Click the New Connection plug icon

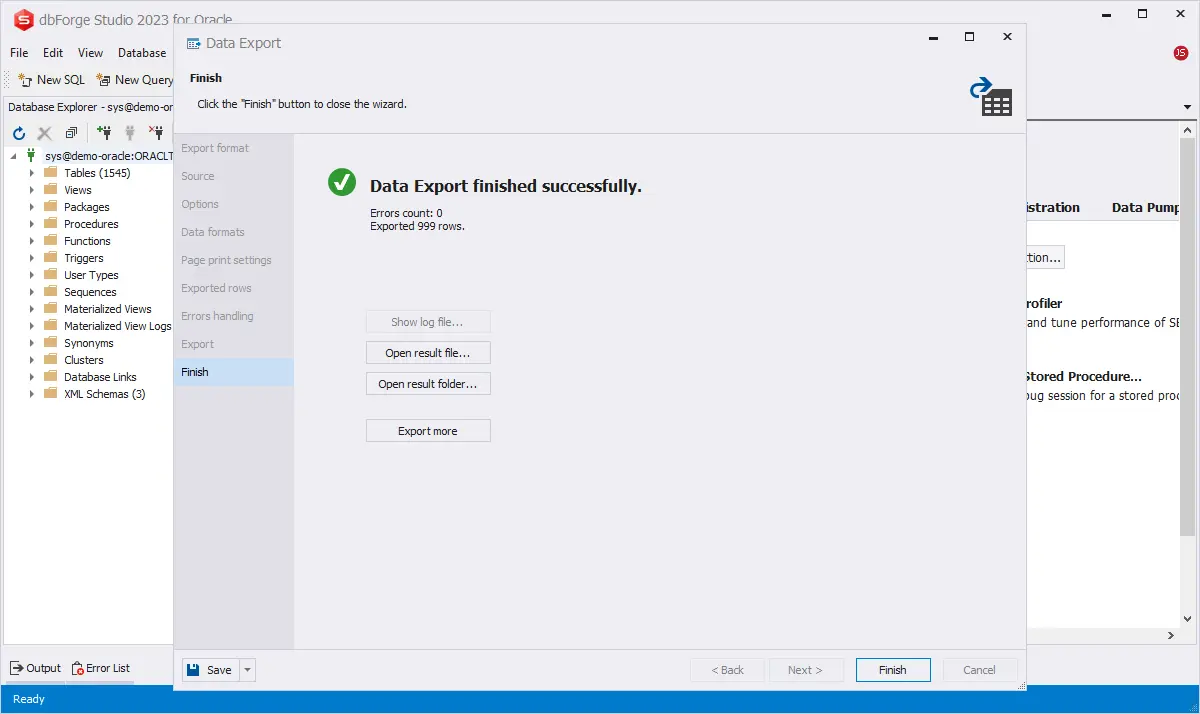coord(103,132)
